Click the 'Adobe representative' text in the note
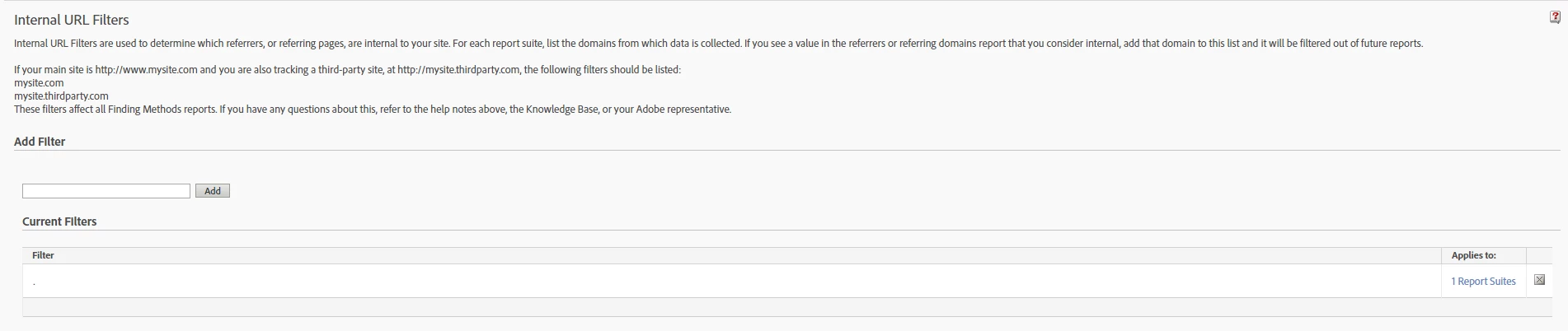 tap(683, 110)
